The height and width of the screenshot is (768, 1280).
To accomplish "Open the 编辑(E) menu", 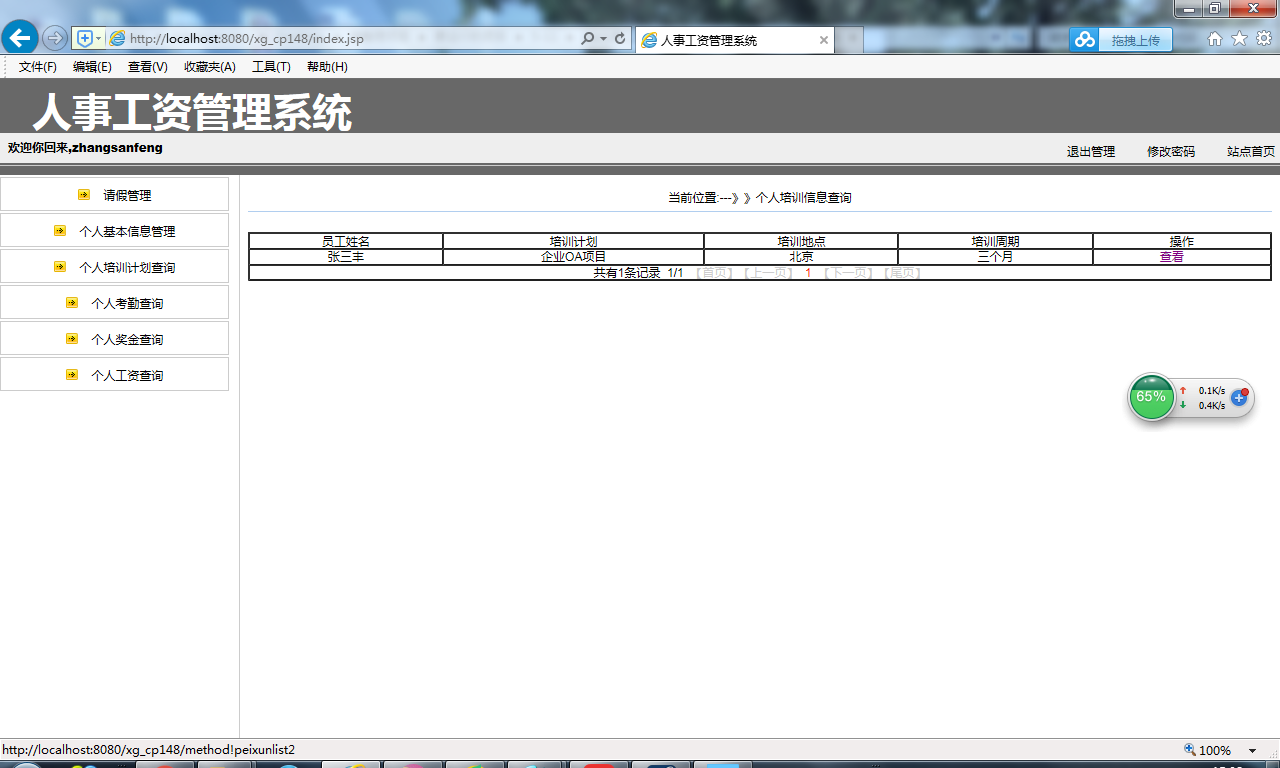I will click(92, 67).
